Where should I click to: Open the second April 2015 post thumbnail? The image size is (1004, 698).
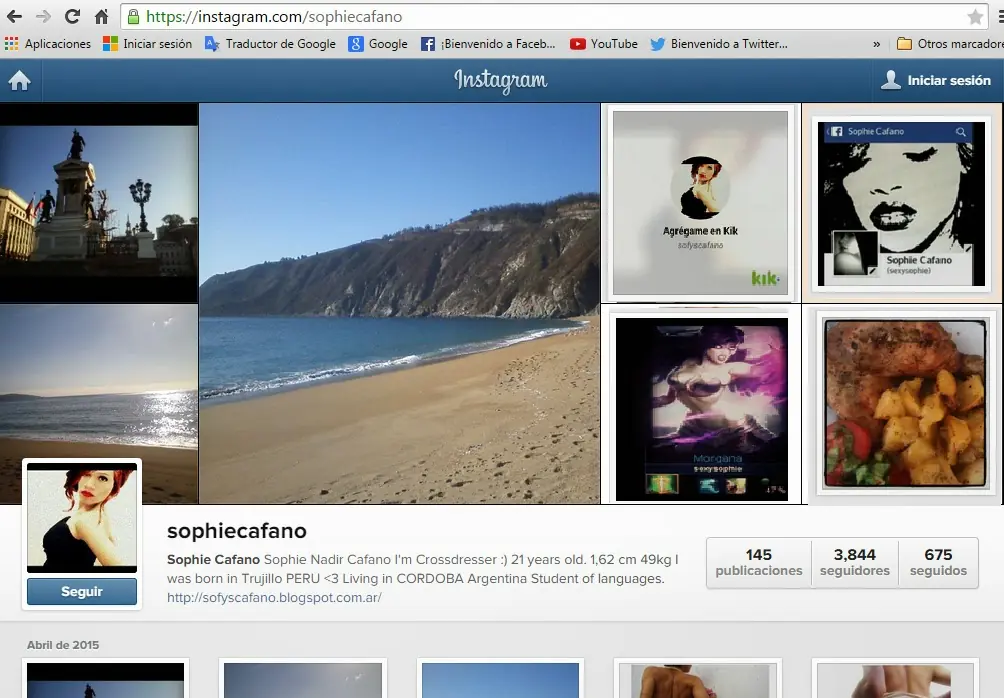click(303, 679)
